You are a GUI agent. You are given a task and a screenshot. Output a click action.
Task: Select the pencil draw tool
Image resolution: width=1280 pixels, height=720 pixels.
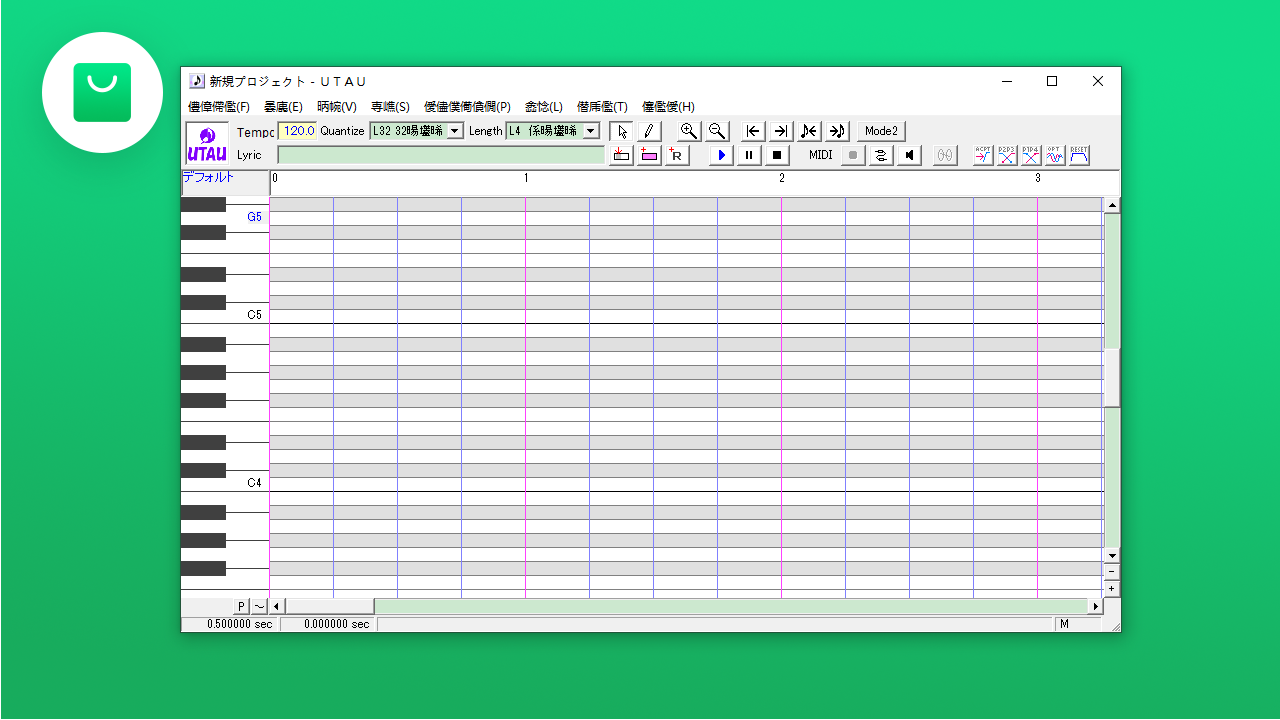click(649, 131)
